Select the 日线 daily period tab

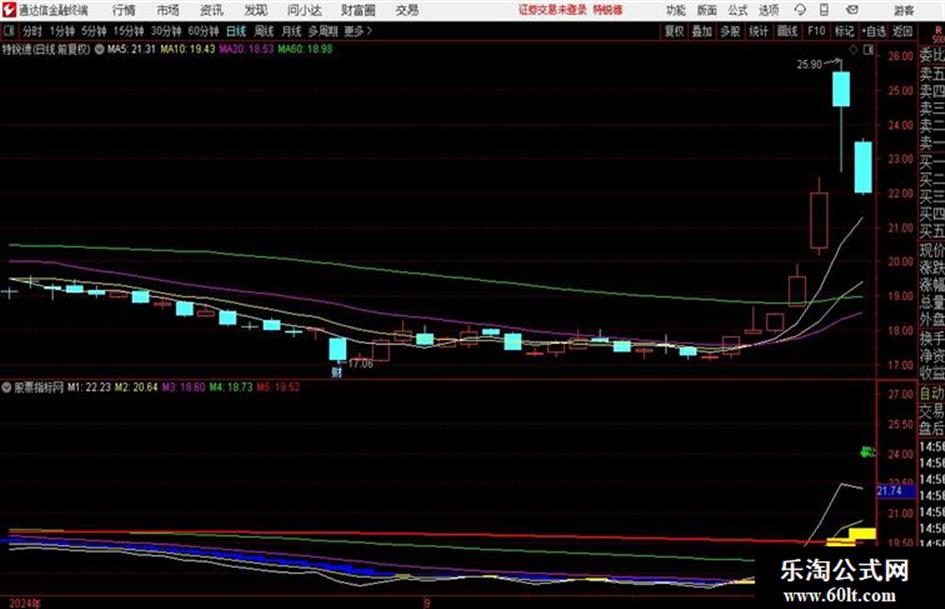point(236,31)
